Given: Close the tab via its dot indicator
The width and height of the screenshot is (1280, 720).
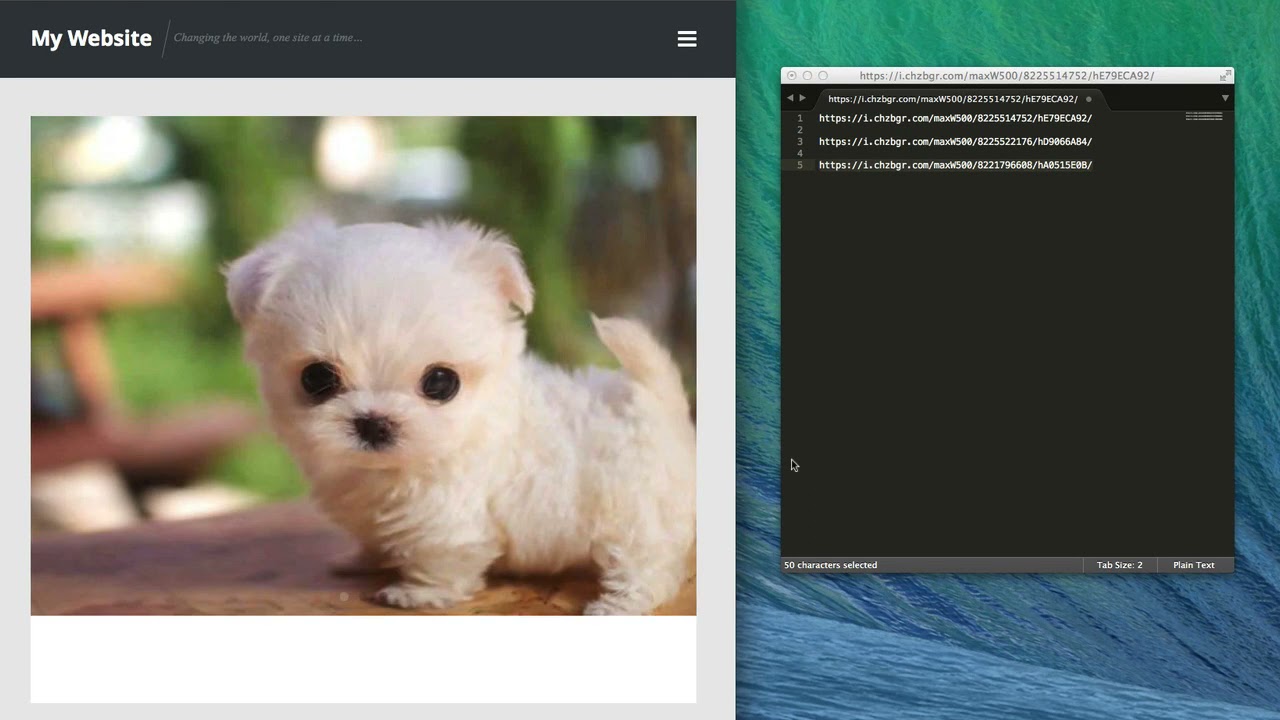Looking at the screenshot, I should [x=1089, y=99].
